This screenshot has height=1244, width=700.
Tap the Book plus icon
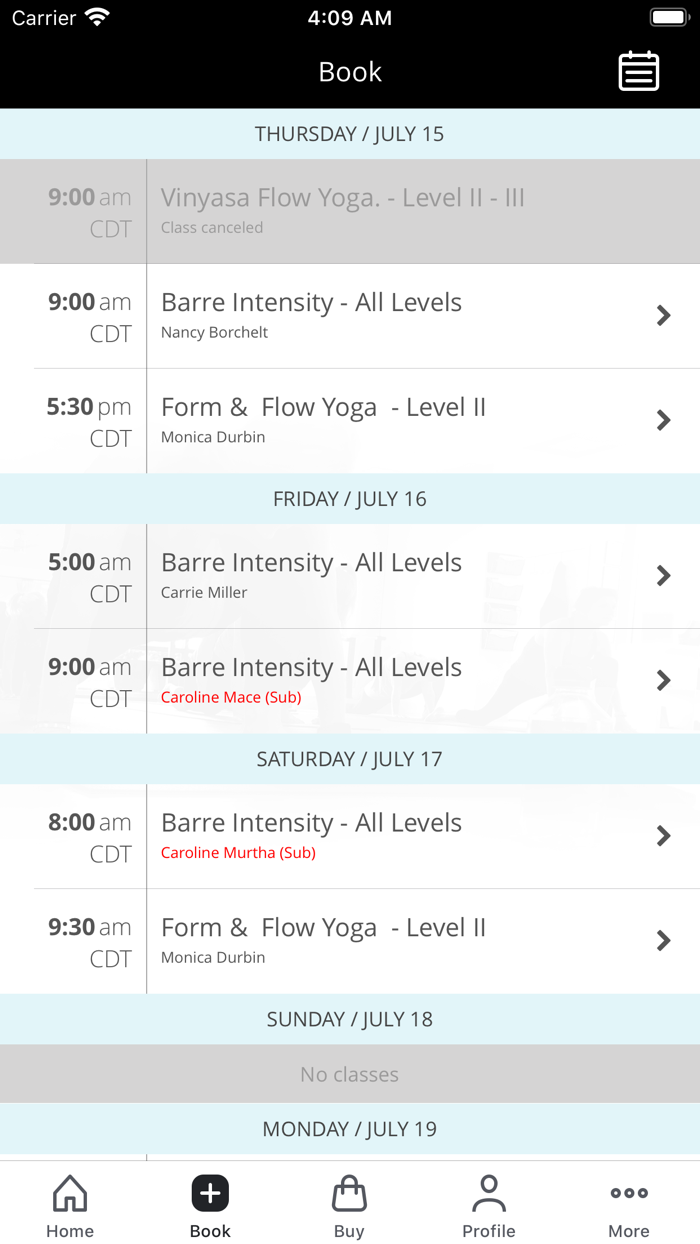coord(209,1192)
